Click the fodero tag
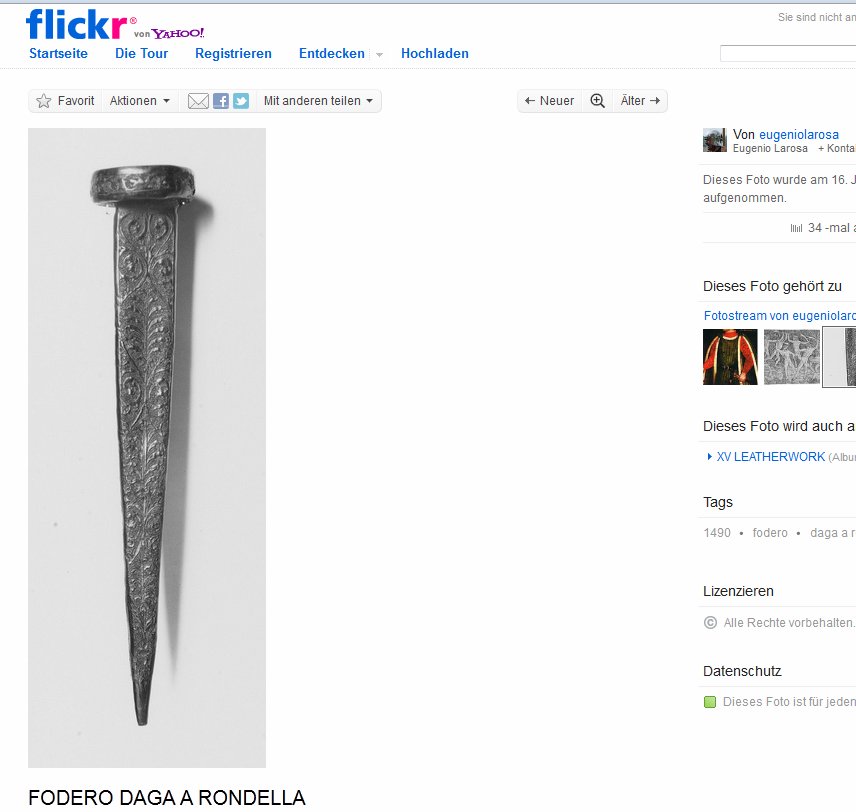856x812 pixels. coord(770,533)
